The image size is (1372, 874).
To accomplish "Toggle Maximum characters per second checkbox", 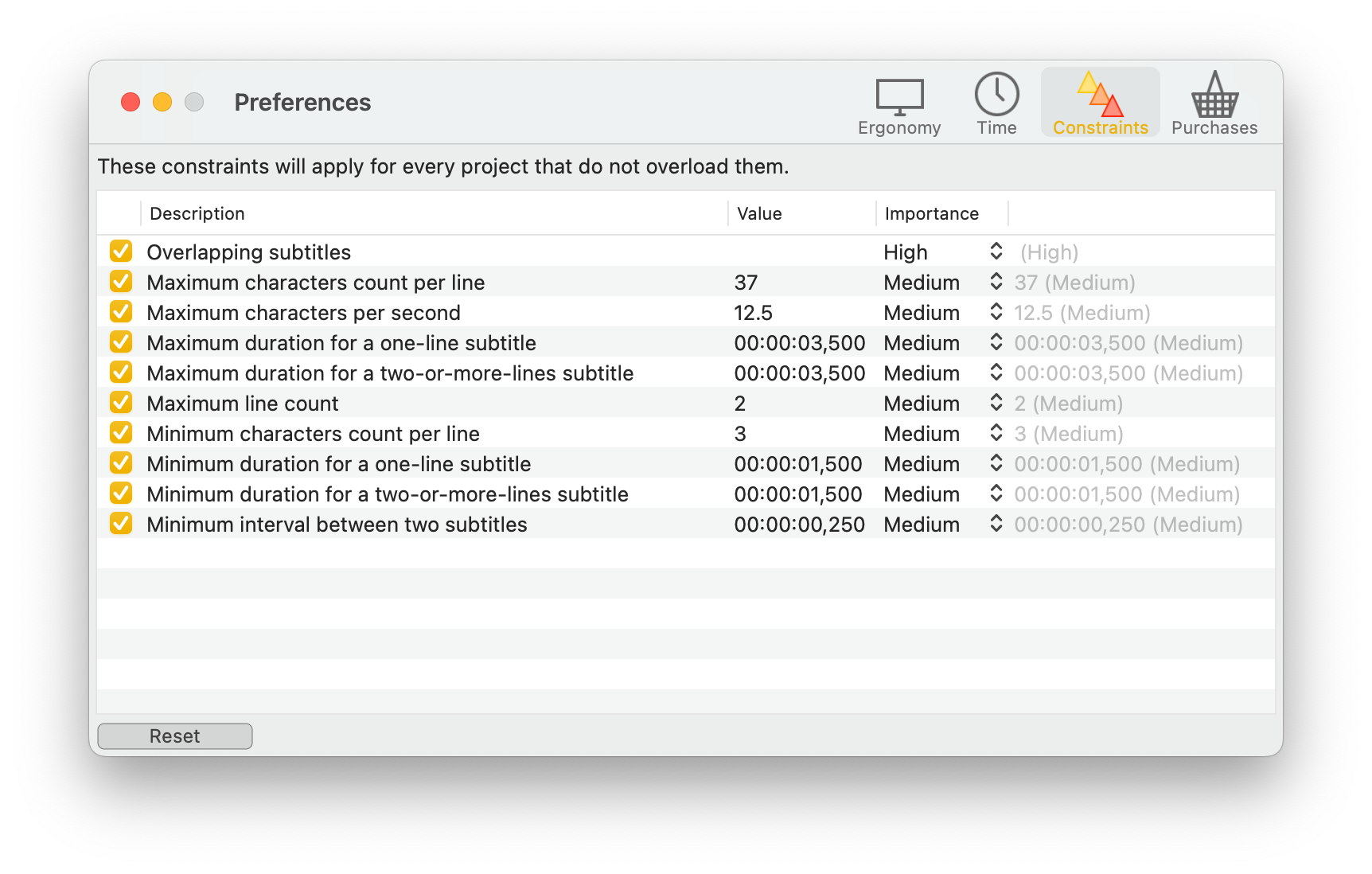I will pos(121,312).
